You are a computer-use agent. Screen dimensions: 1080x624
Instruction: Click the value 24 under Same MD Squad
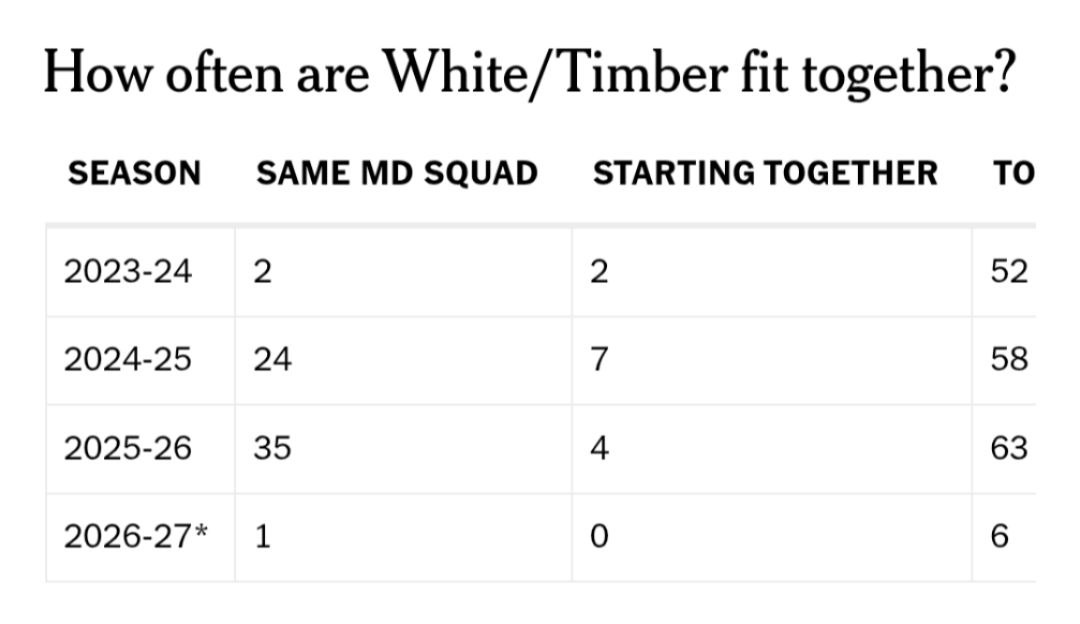[x=272, y=360]
